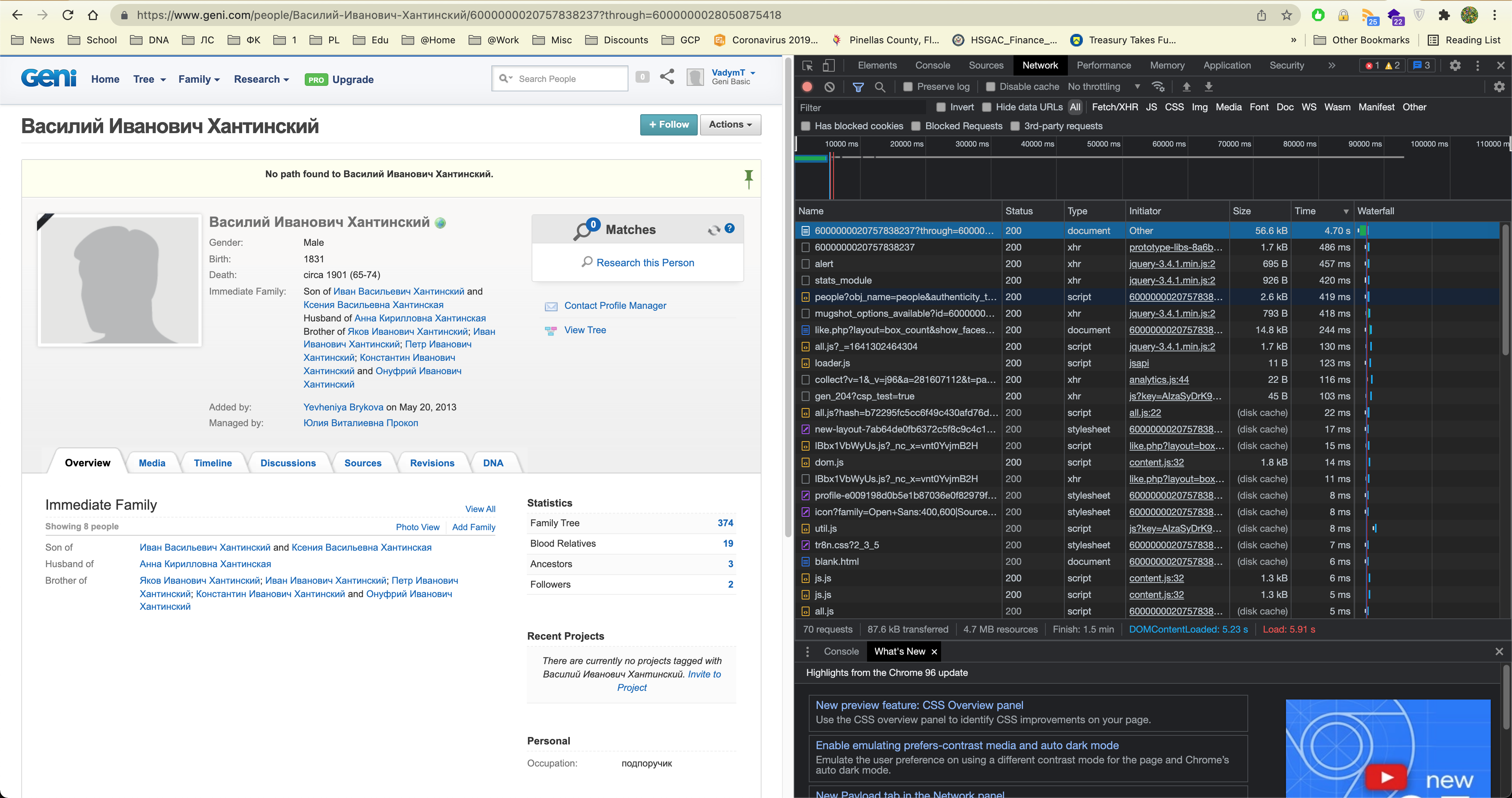Check the Disable cache option
Image resolution: width=1512 pixels, height=798 pixels.
tap(991, 86)
